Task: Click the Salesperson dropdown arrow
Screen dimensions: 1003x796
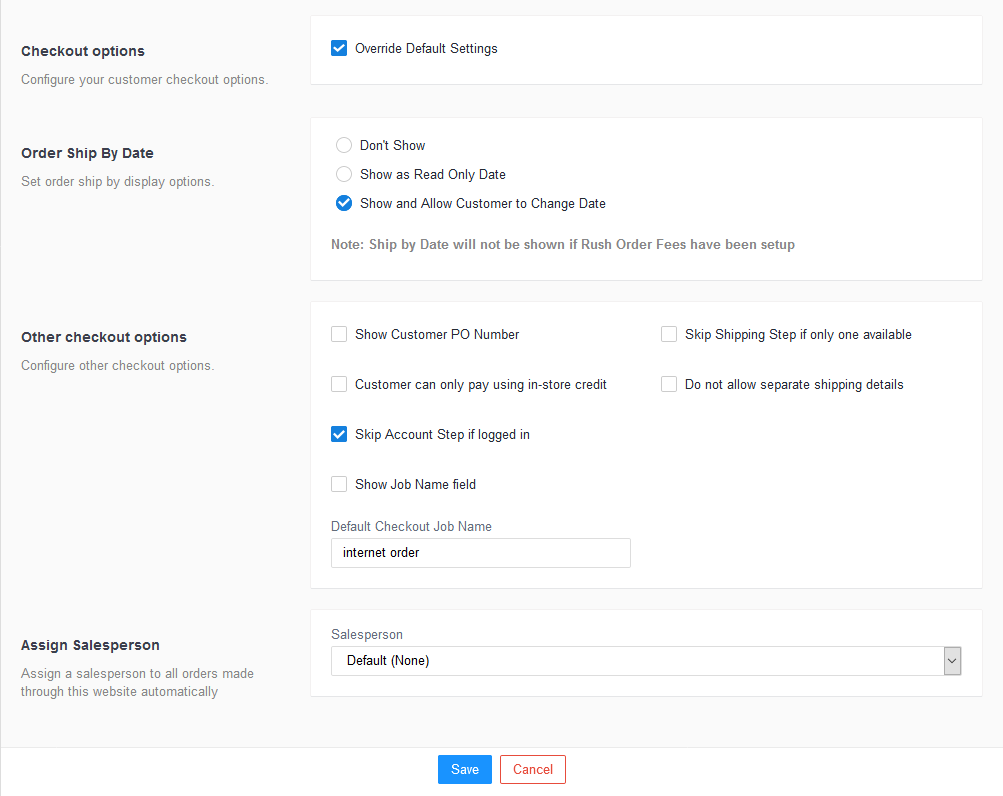Action: pyautogui.click(x=952, y=661)
